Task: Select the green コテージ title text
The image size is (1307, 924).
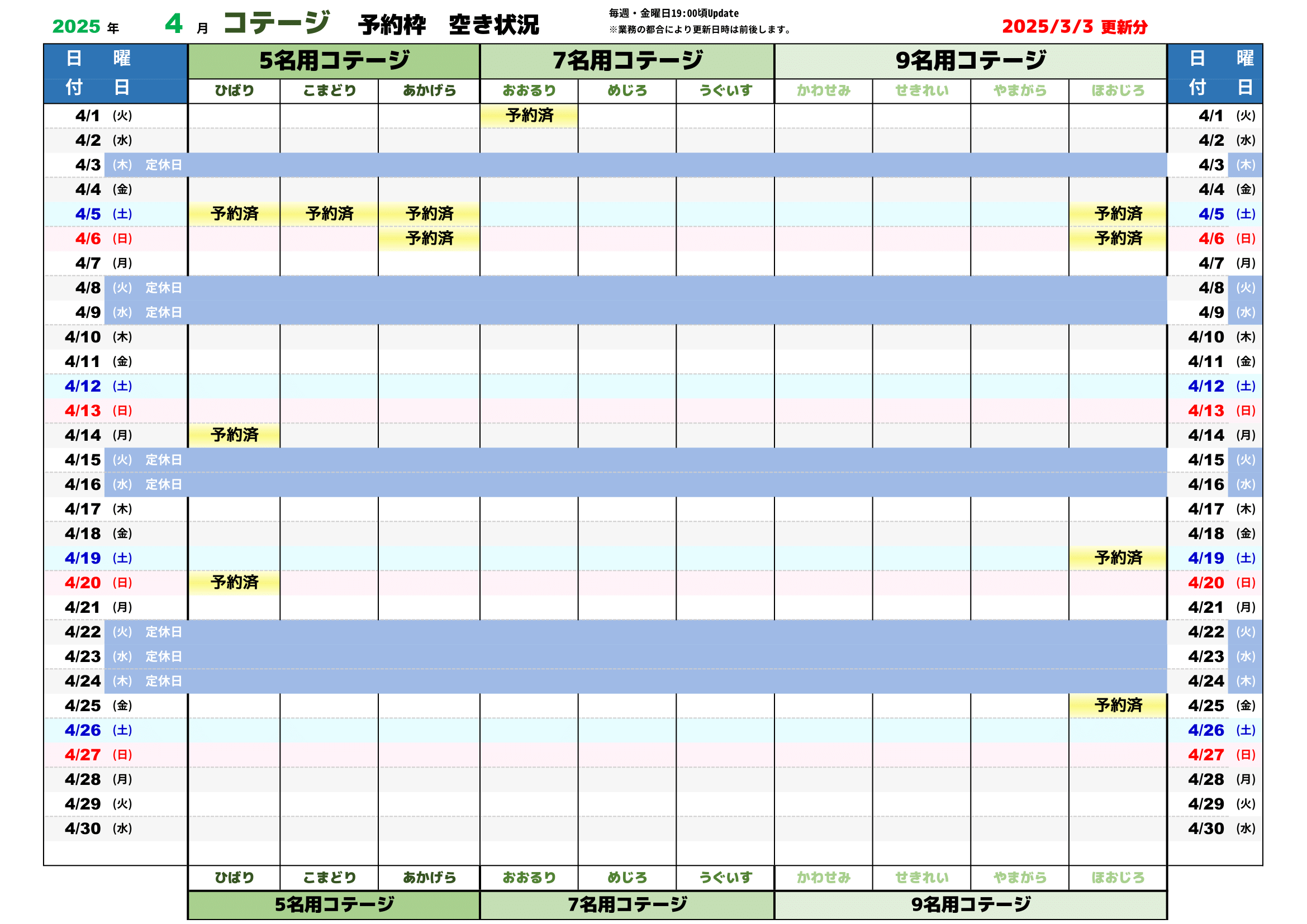Action: pyautogui.click(x=276, y=23)
